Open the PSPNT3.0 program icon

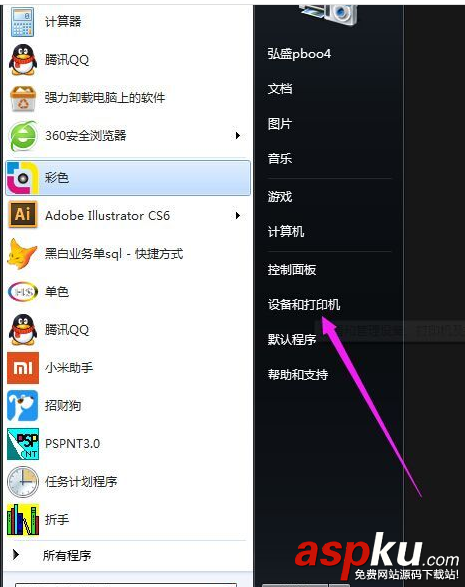tap(23, 444)
